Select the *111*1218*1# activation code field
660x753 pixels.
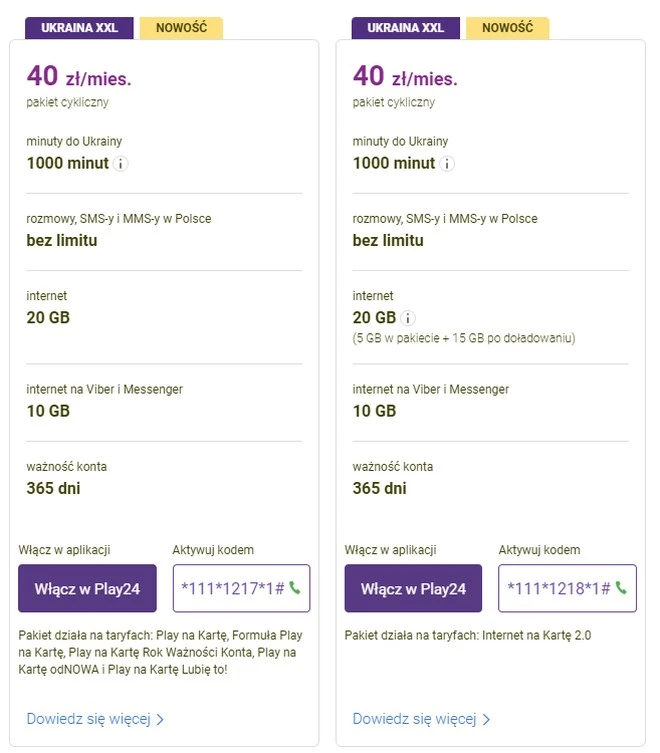pos(558,588)
